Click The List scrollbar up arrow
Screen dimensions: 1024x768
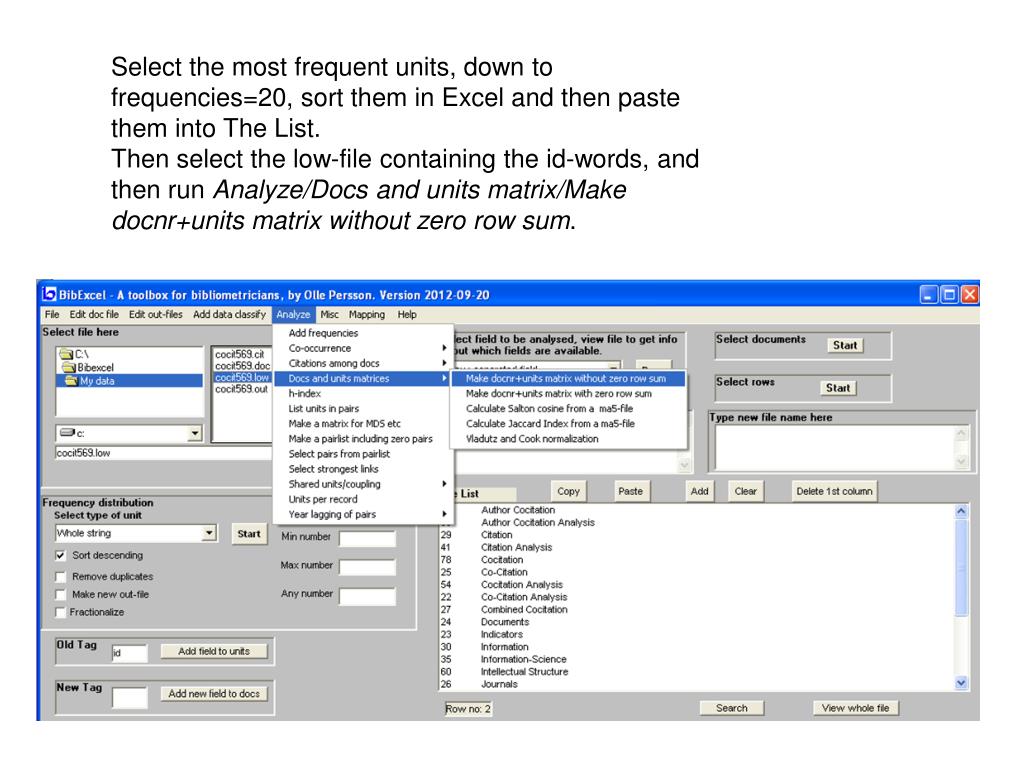[961, 511]
